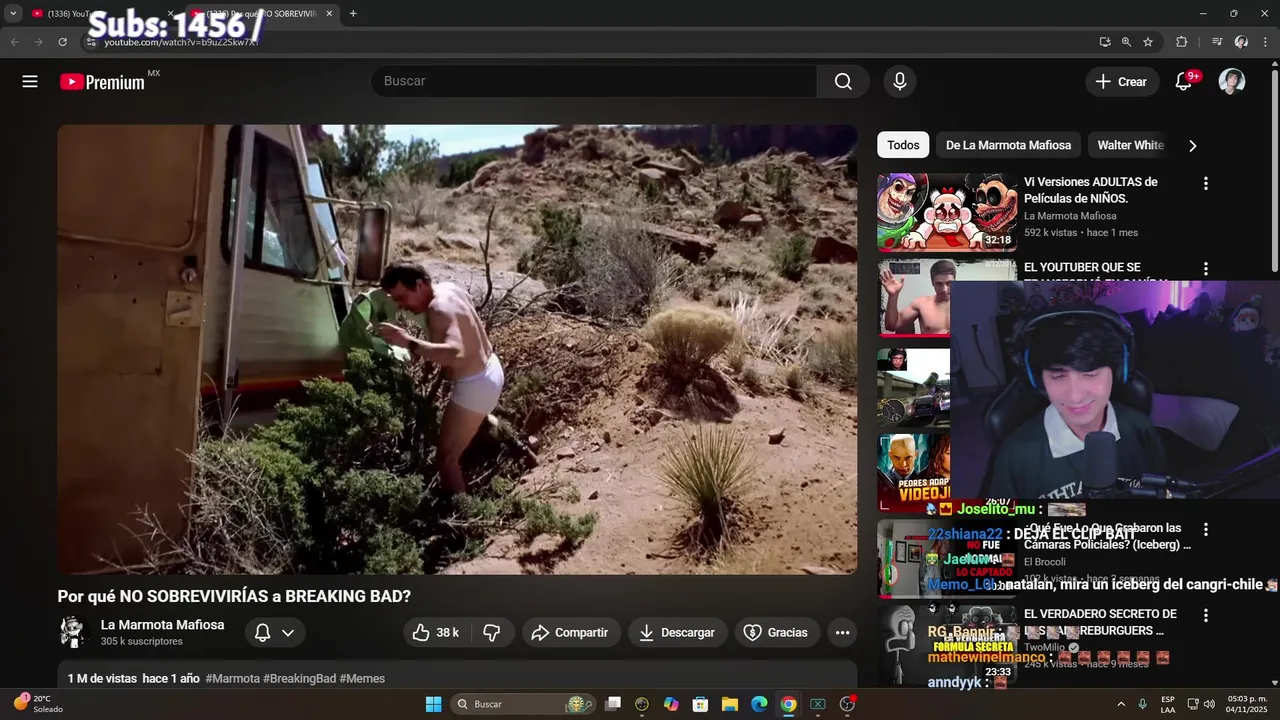Go back in Chrome navigation
The height and width of the screenshot is (720, 1280).
pos(14,42)
